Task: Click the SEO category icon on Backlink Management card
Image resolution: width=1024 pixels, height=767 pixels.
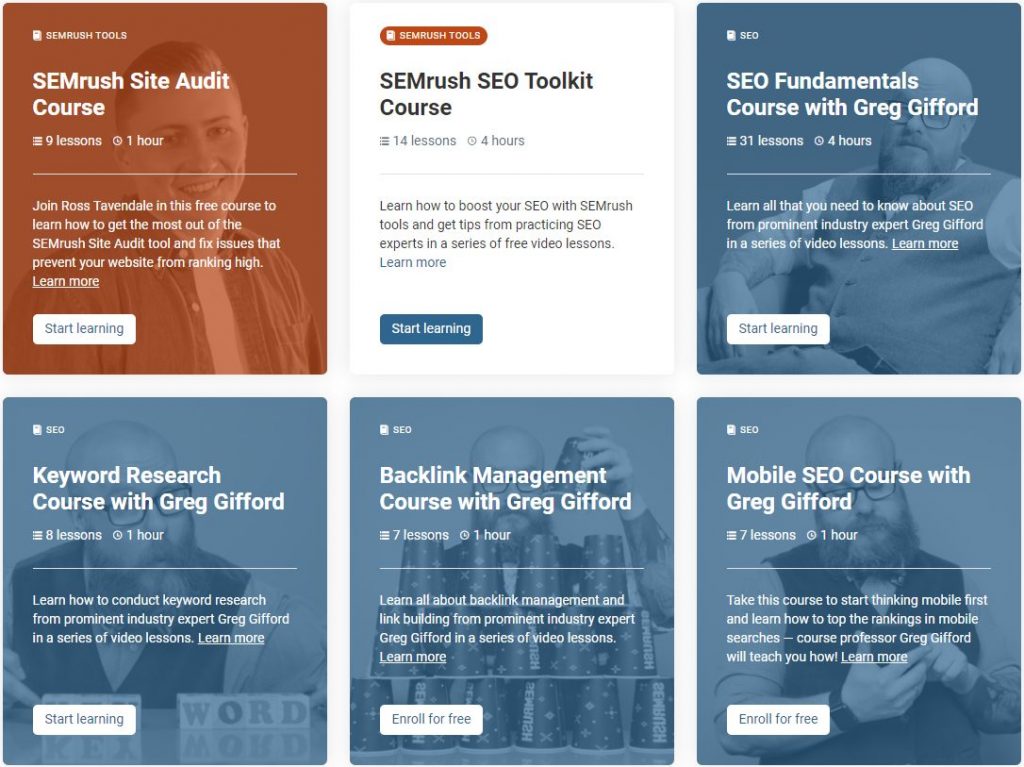Action: click(384, 430)
